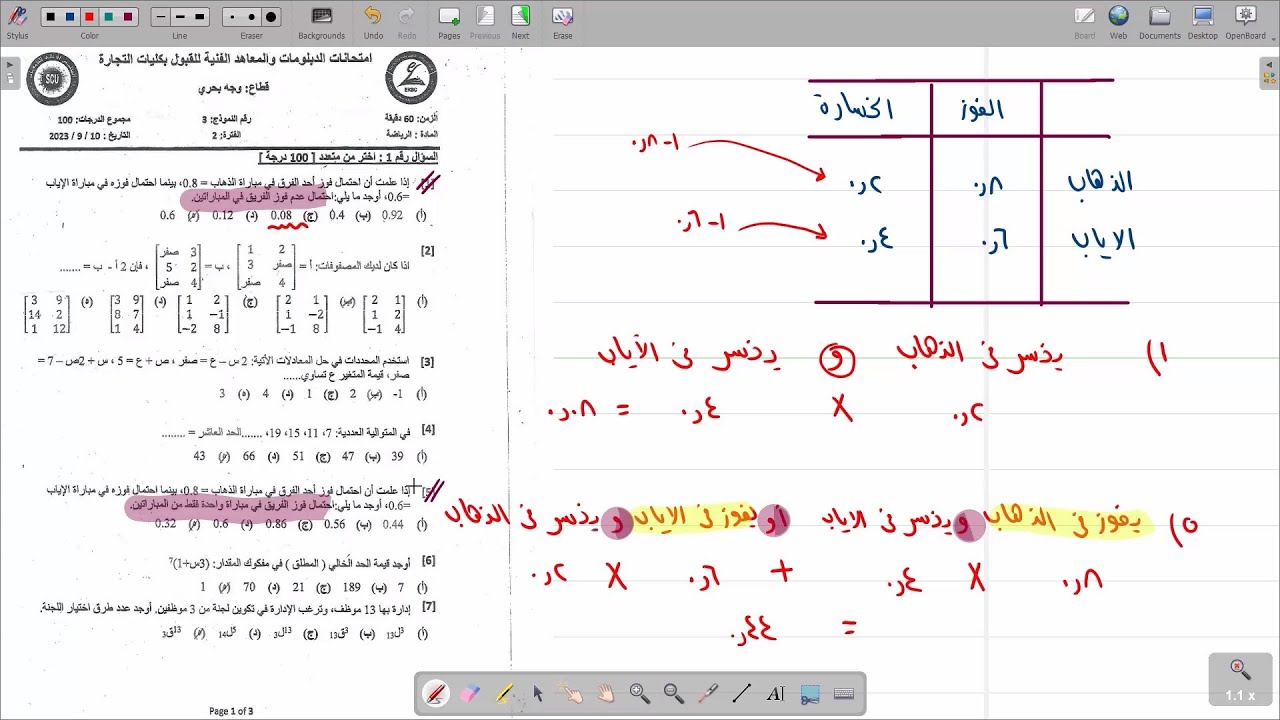Choose the large eraser size
This screenshot has height=720, width=1280.
271,17
